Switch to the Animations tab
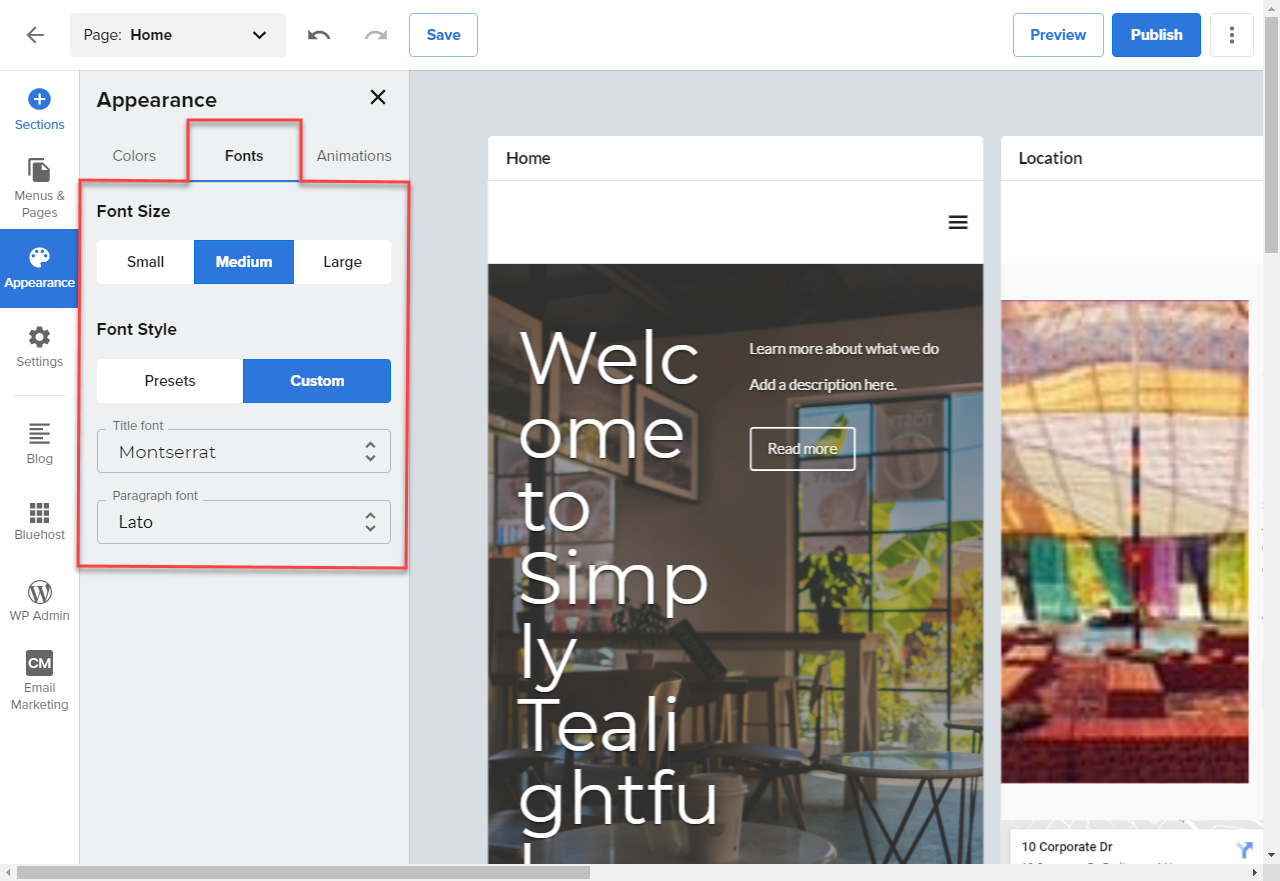The image size is (1280, 881). click(354, 156)
